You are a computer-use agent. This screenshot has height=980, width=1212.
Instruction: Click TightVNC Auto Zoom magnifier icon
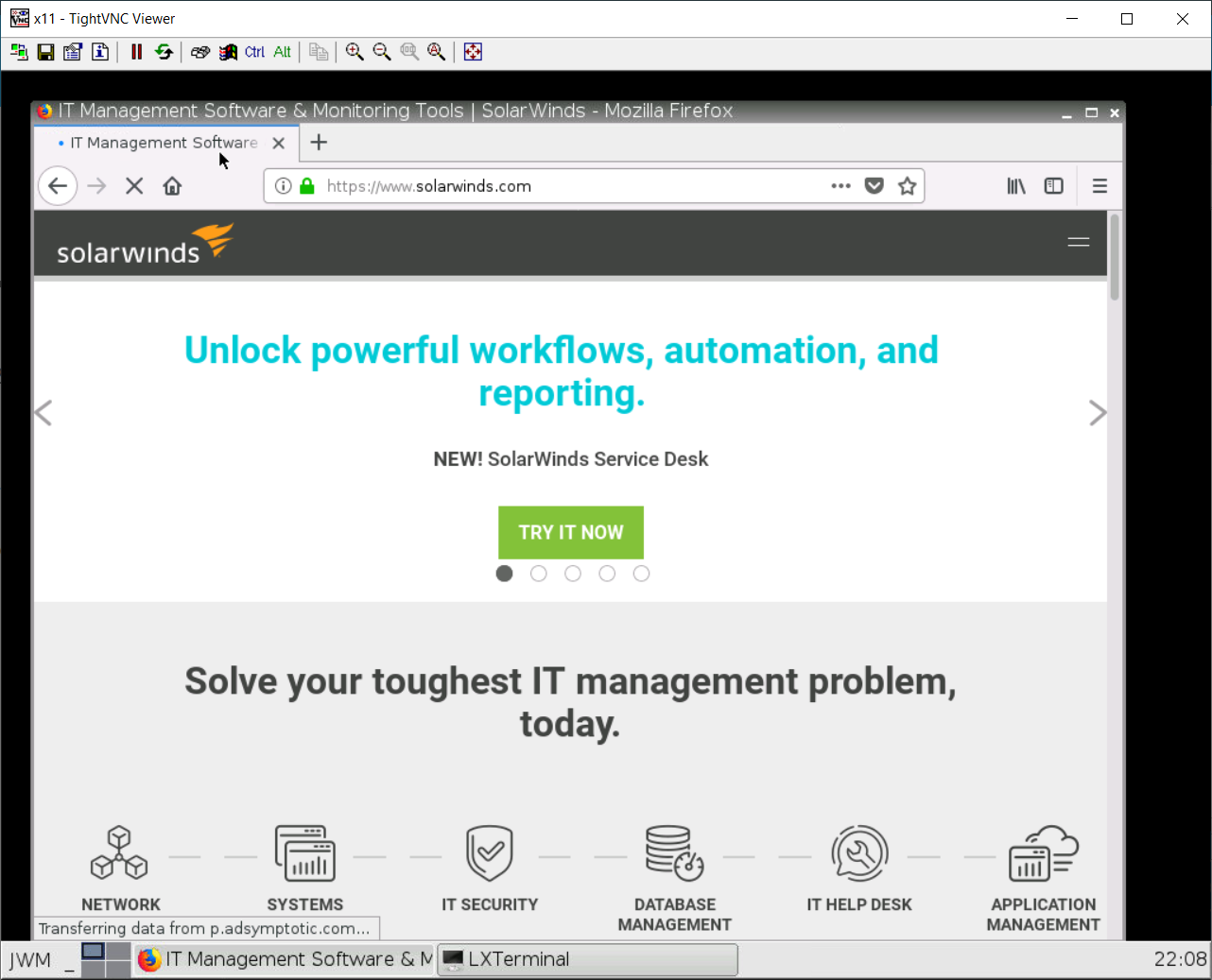click(x=436, y=52)
